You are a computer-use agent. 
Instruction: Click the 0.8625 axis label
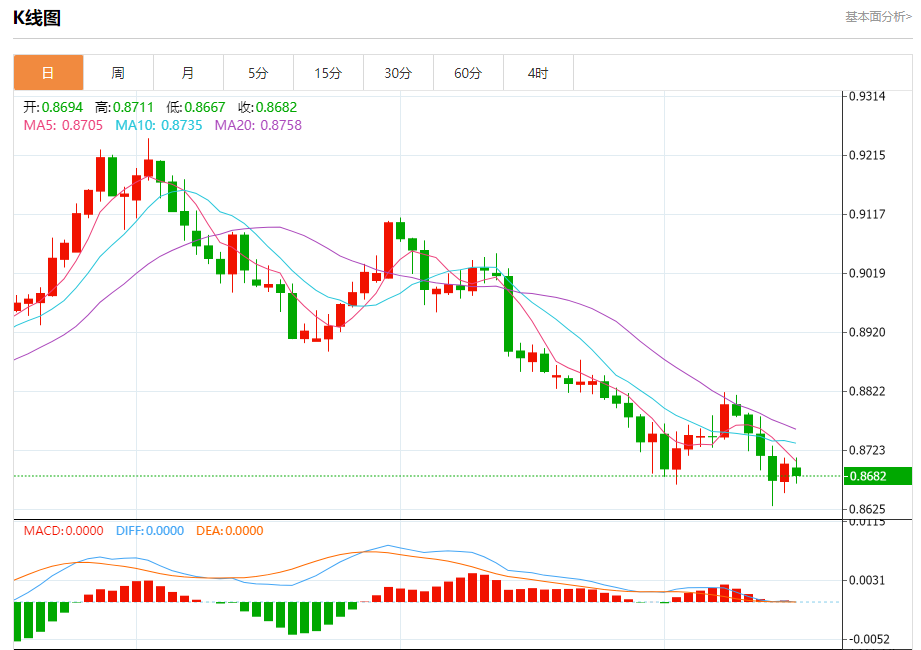(868, 509)
